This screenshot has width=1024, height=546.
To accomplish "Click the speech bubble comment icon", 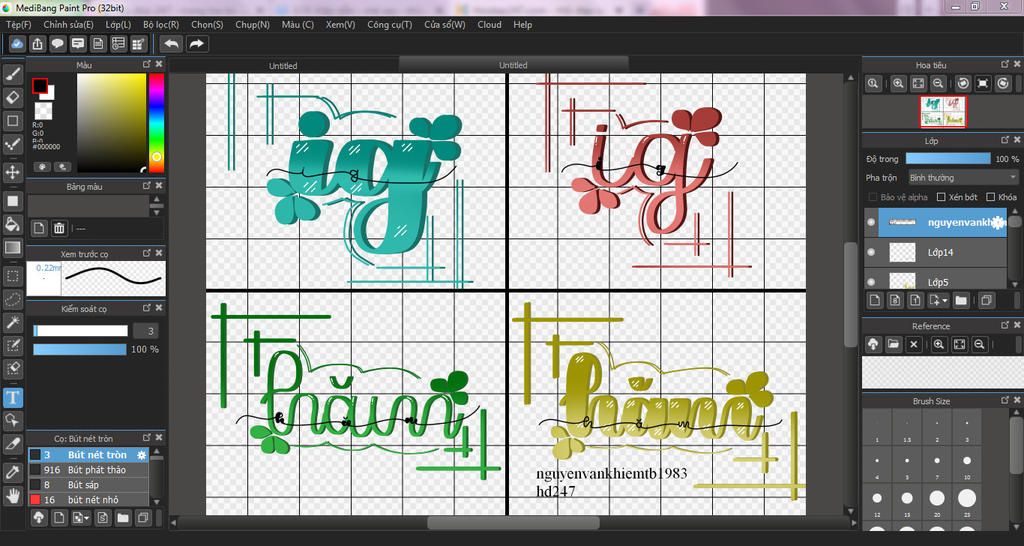I will pos(58,44).
